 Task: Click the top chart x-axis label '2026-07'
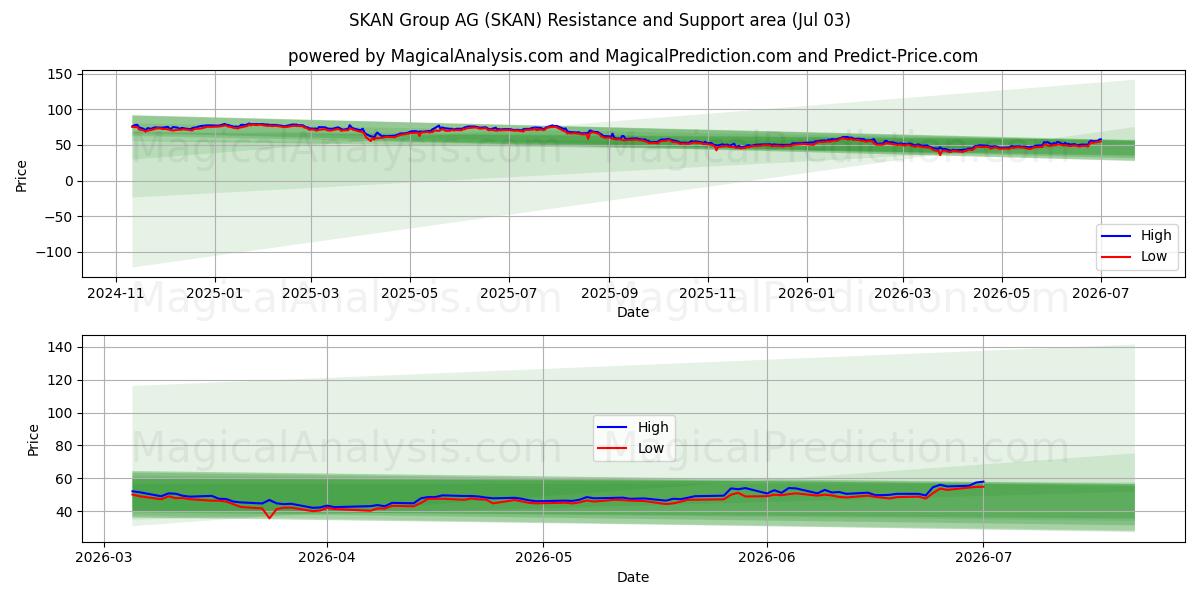click(x=1100, y=294)
